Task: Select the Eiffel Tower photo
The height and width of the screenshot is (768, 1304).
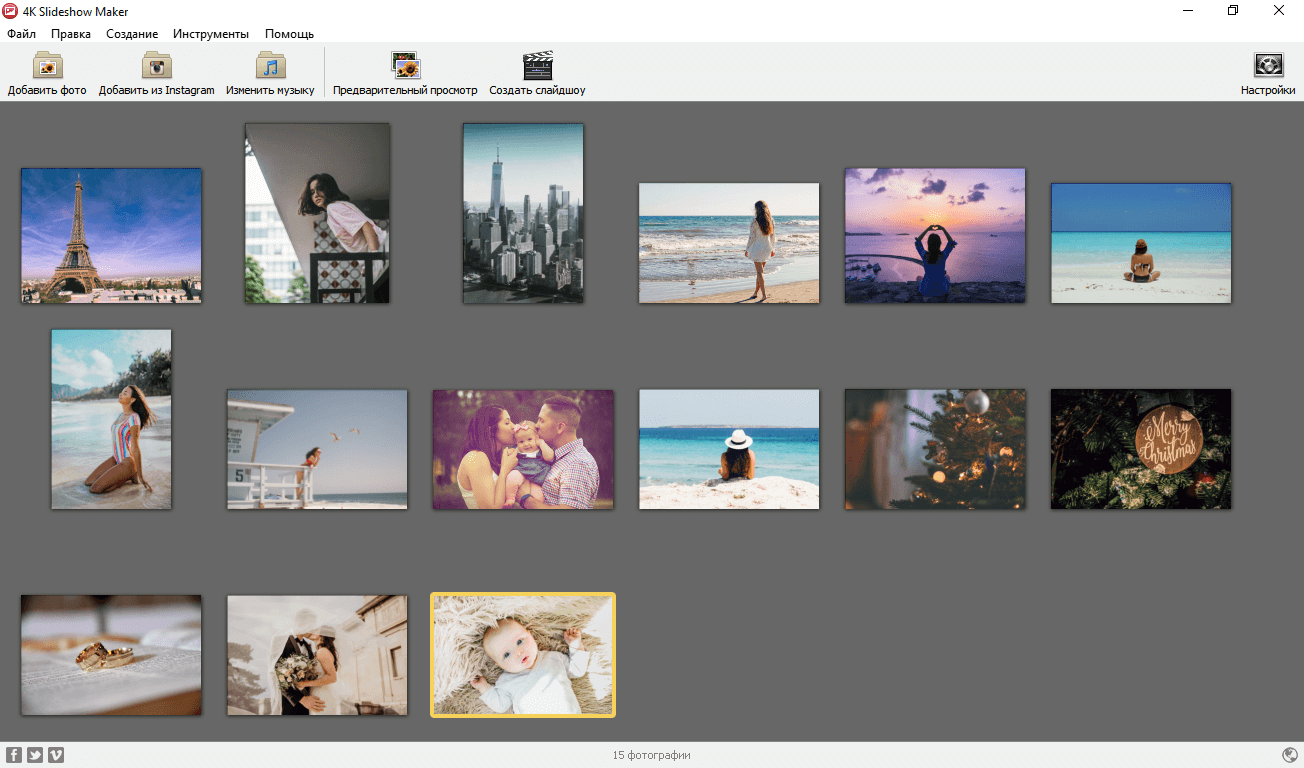Action: (x=111, y=235)
